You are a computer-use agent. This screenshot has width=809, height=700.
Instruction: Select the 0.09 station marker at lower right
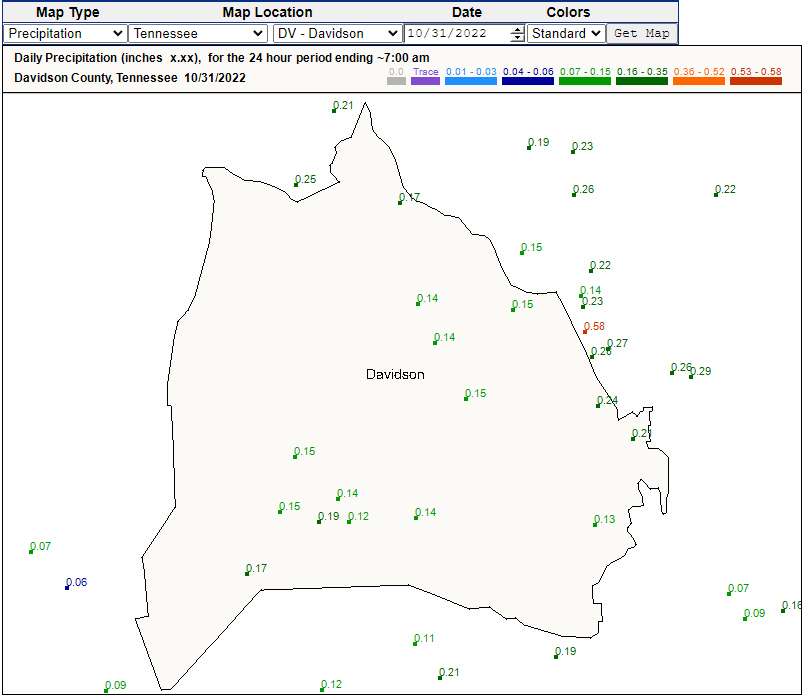coord(745,618)
